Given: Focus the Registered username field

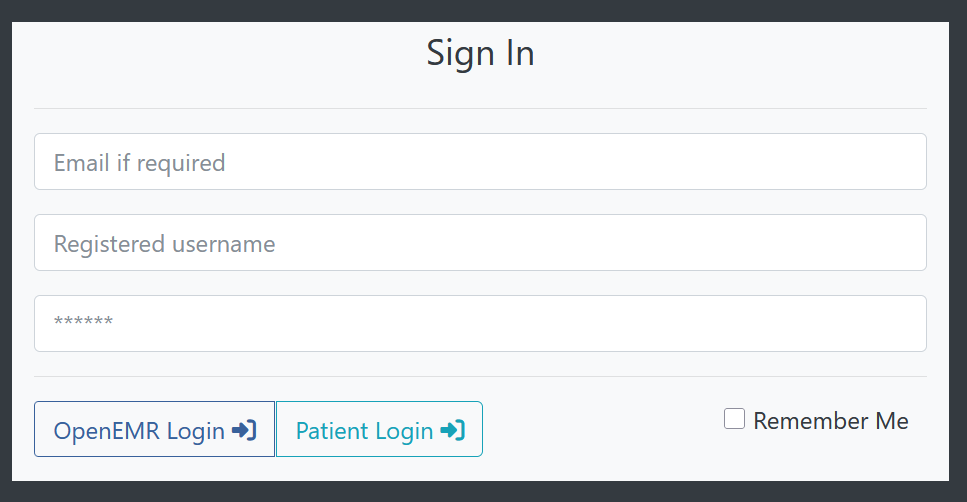Looking at the screenshot, I should 480,242.
